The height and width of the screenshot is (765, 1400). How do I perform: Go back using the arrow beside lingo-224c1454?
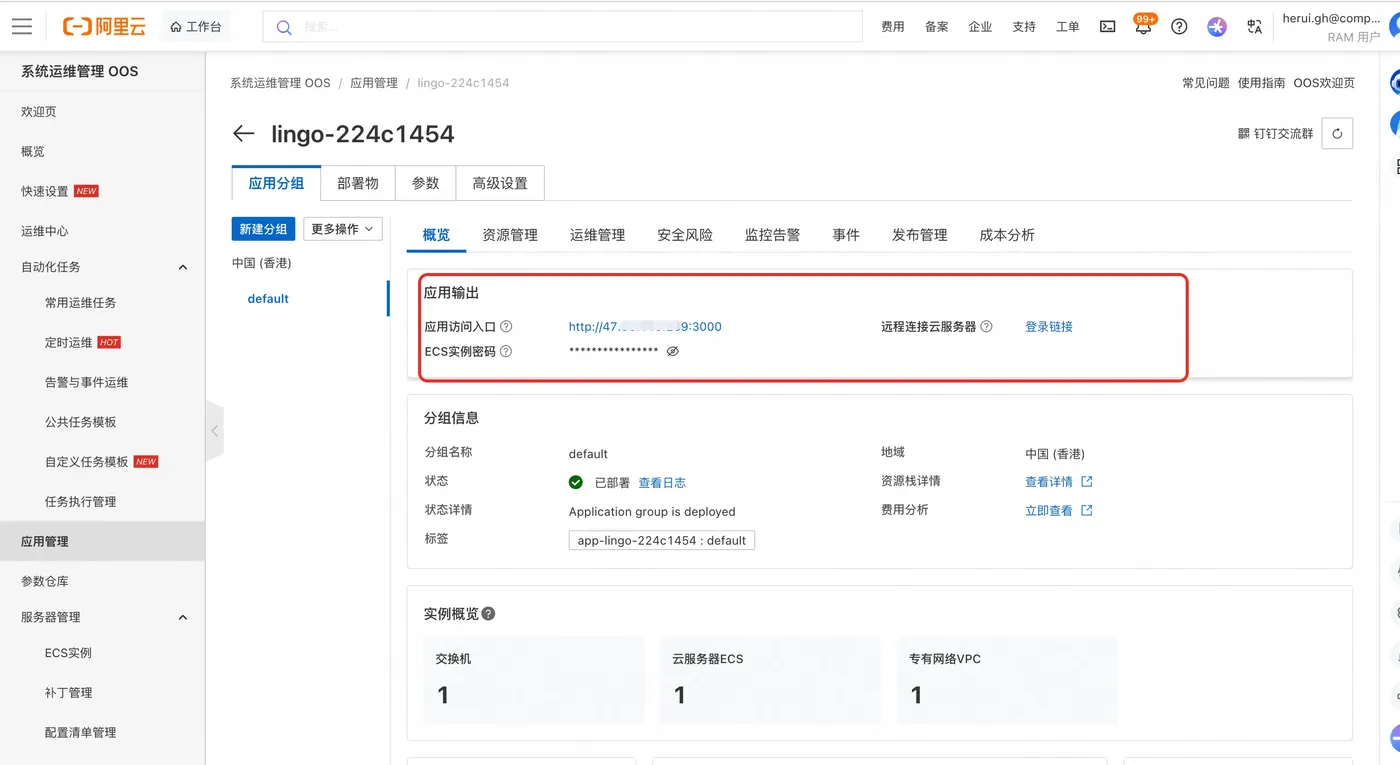[243, 134]
